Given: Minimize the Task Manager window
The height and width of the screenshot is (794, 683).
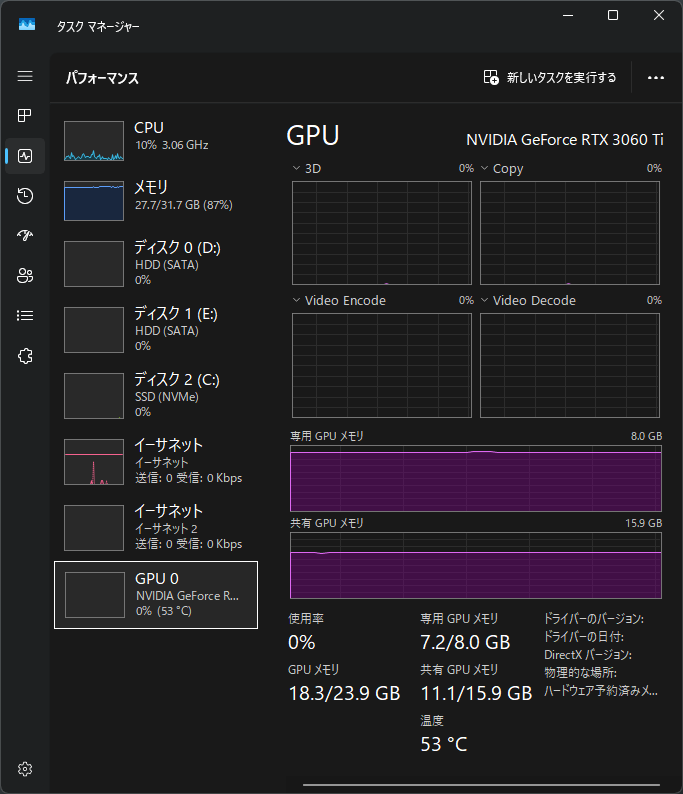Looking at the screenshot, I should click(568, 15).
